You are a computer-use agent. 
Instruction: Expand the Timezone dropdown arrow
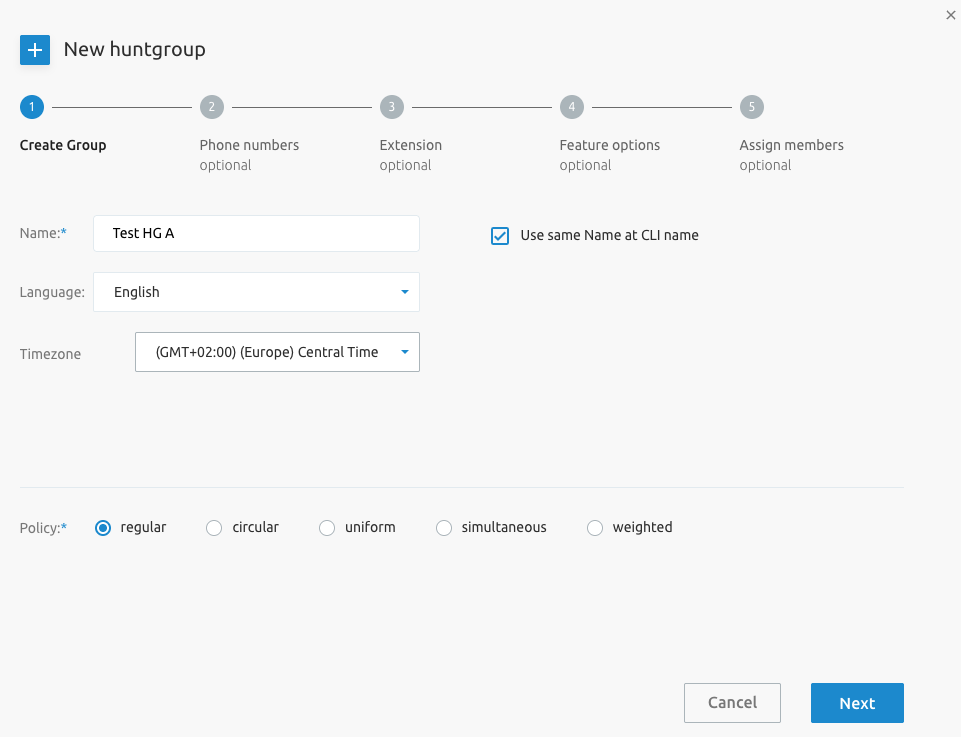pos(405,352)
